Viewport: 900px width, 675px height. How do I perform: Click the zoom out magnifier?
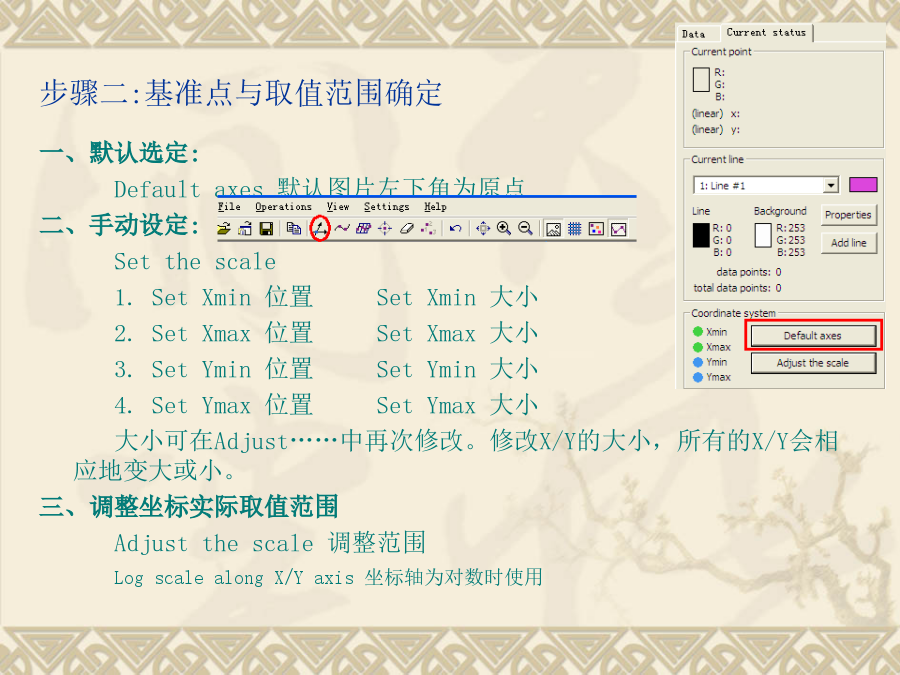tap(525, 229)
